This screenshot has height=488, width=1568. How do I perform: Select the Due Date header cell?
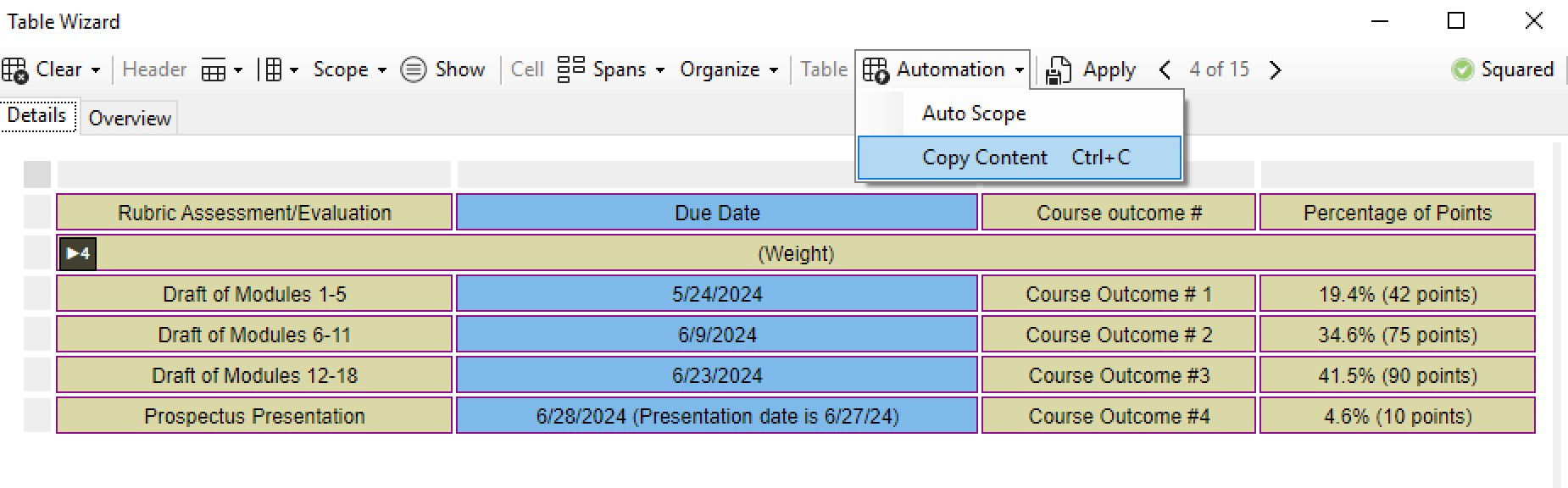pyautogui.click(x=716, y=213)
